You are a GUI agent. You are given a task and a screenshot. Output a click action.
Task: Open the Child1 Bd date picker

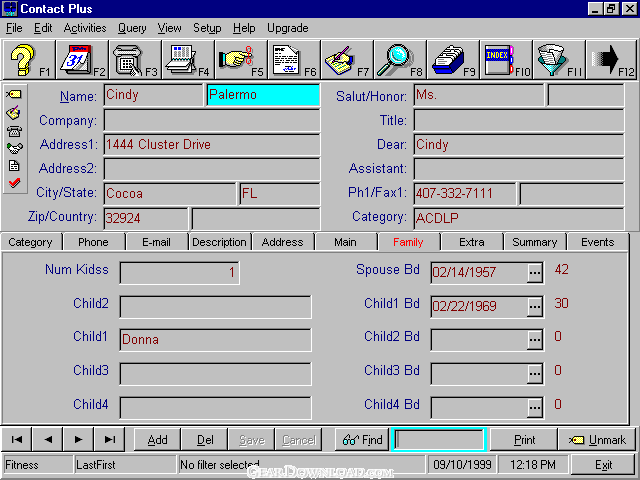pos(534,307)
